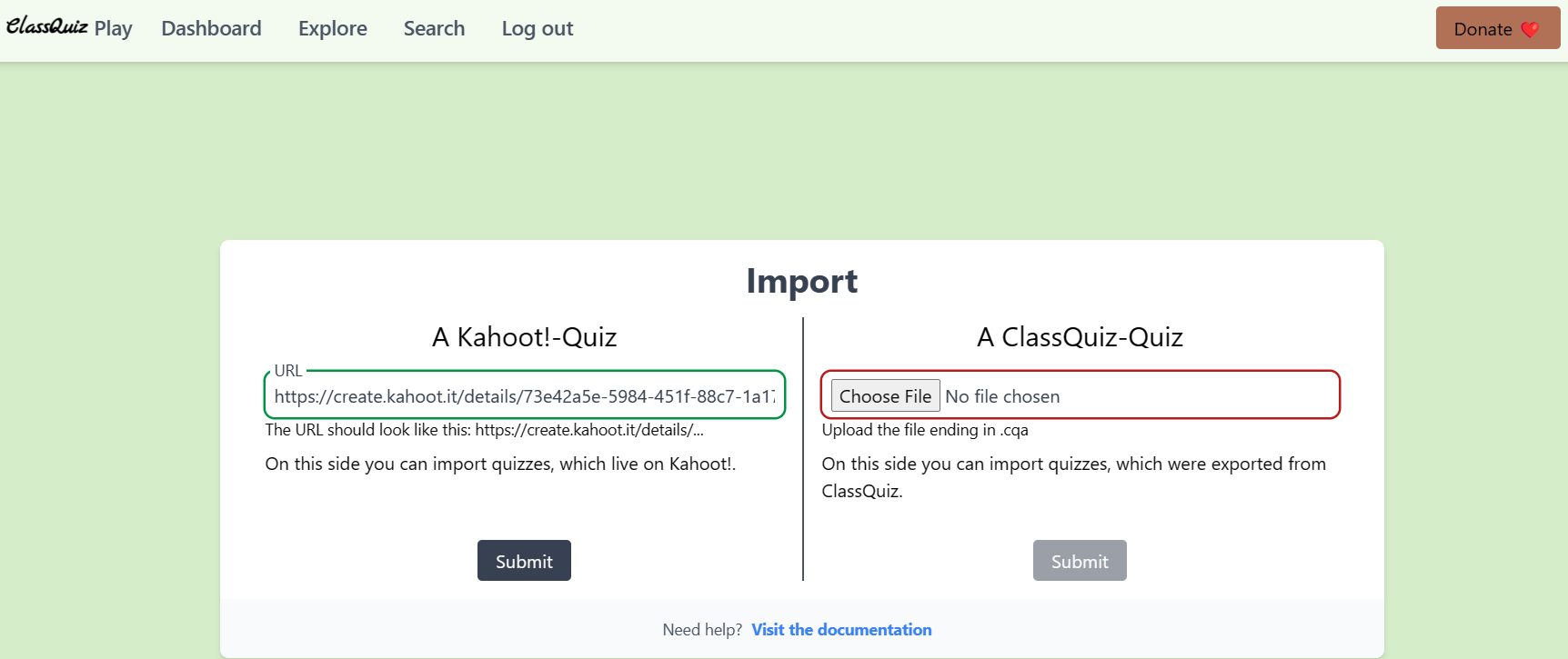This screenshot has height=659, width=1568.
Task: Click the 'No file chosen' text
Action: coord(1002,396)
